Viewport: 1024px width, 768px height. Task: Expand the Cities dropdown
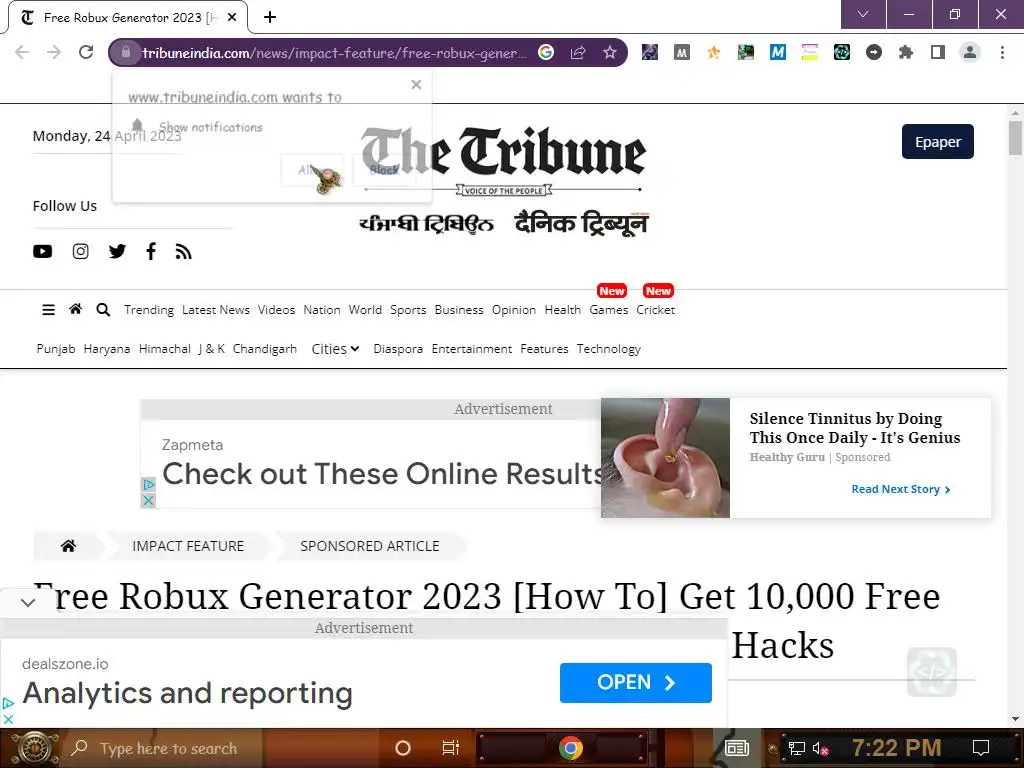tap(335, 349)
